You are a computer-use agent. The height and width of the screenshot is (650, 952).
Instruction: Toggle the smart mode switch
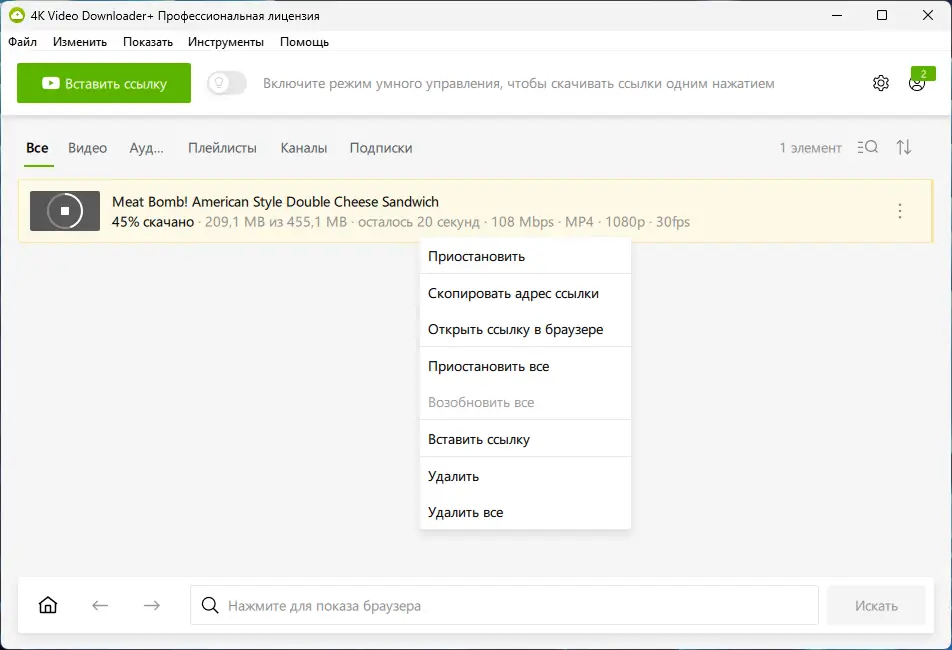[227, 83]
